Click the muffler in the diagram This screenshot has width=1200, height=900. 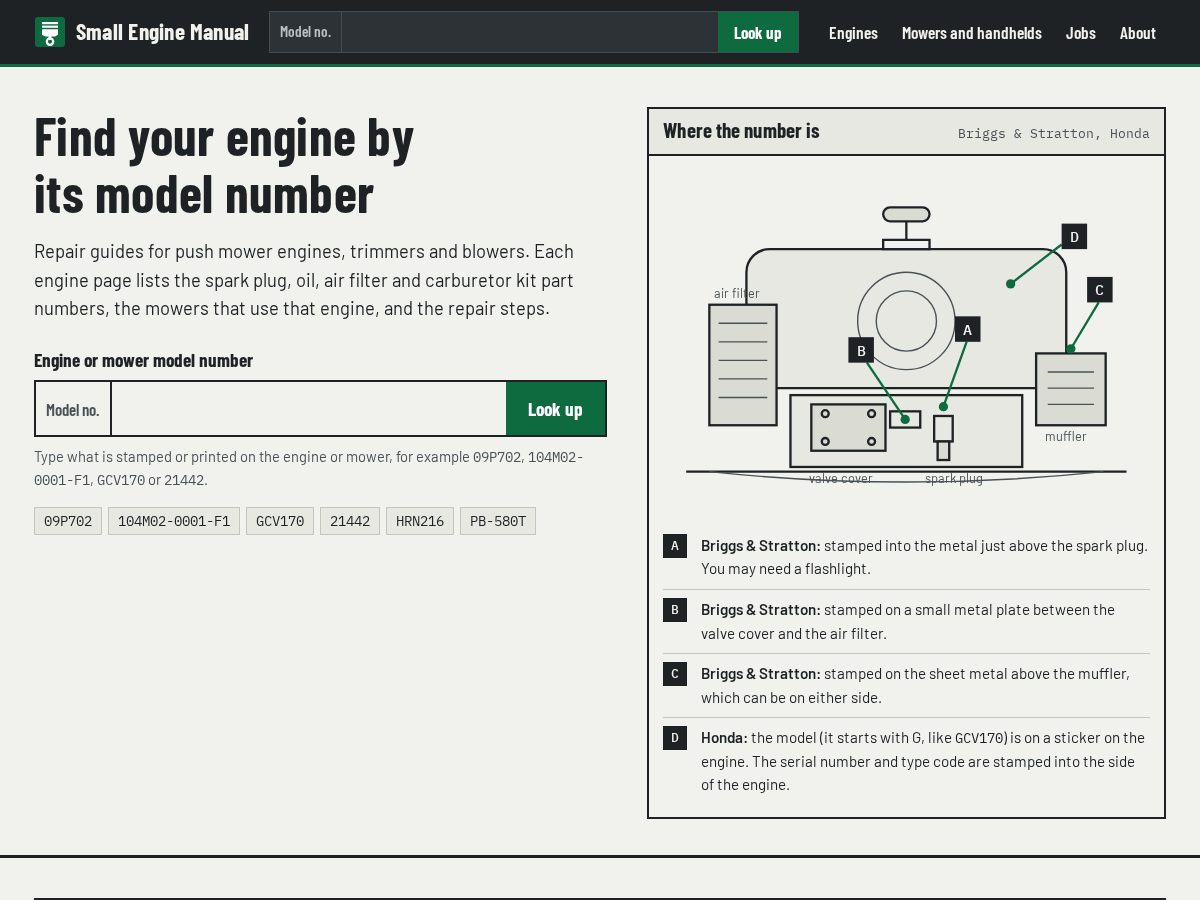(1071, 389)
